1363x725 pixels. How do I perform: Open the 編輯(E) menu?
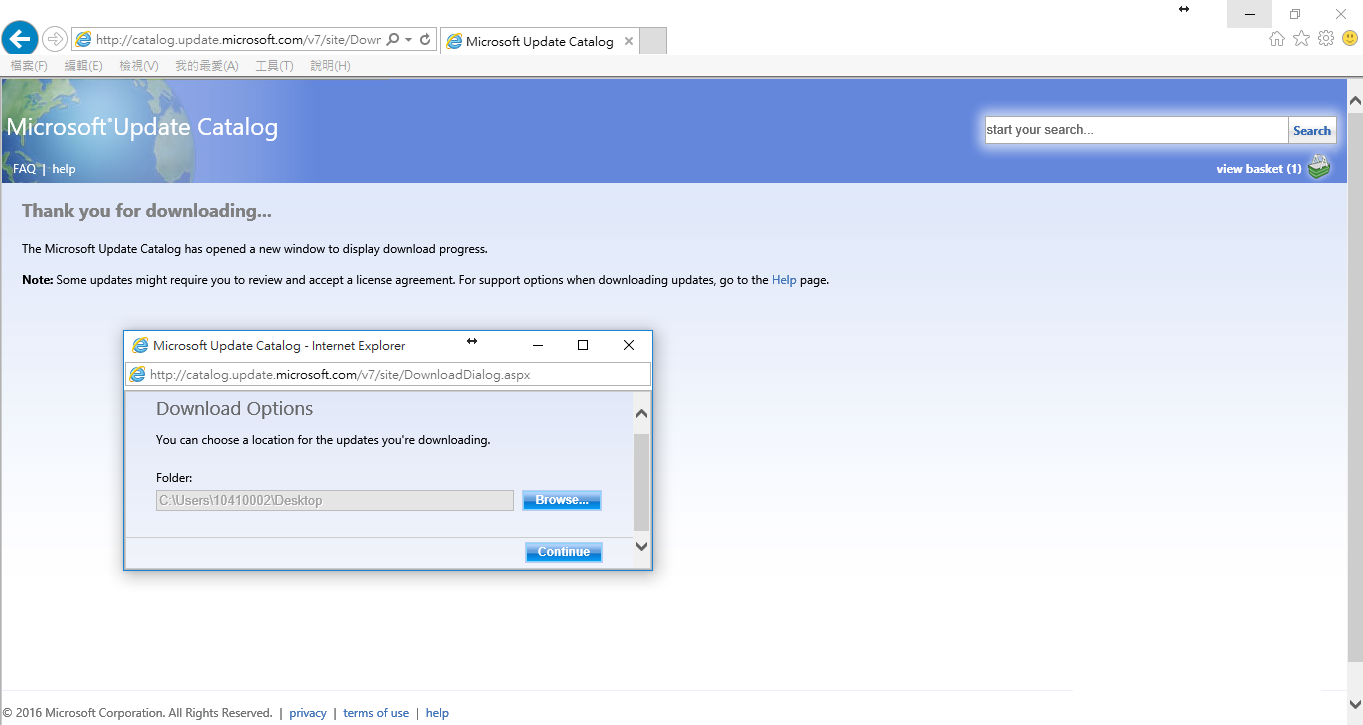83,66
